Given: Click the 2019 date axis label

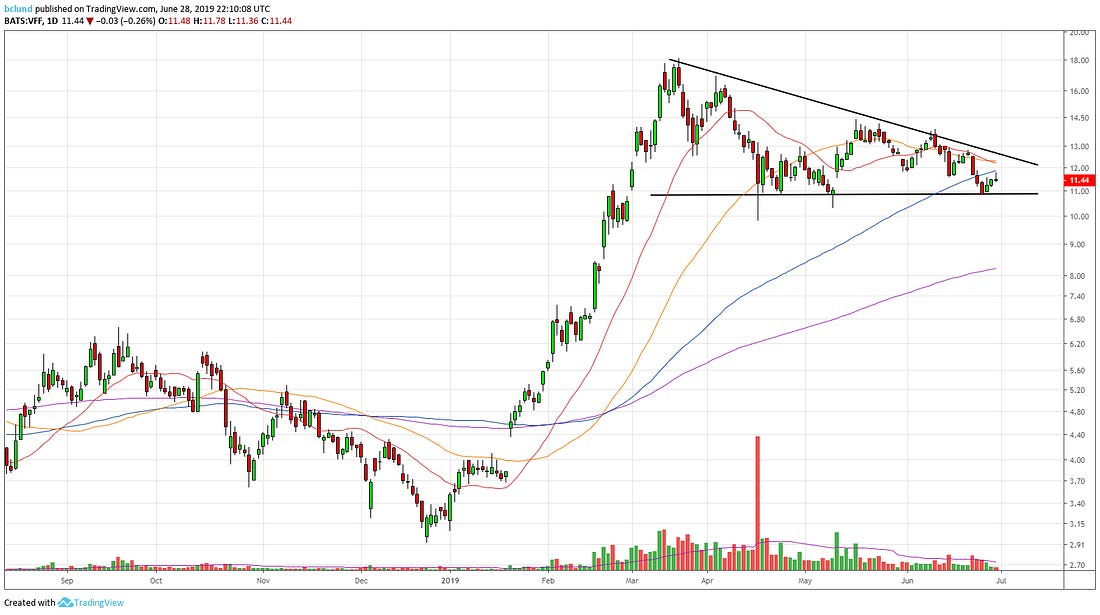Looking at the screenshot, I should point(450,581).
